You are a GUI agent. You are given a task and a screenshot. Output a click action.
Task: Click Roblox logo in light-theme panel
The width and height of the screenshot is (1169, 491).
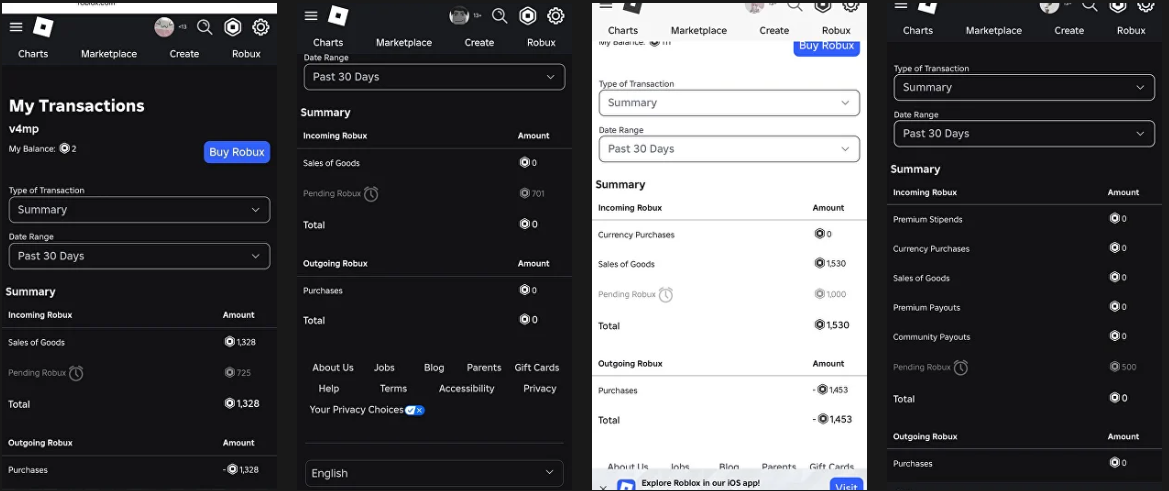click(634, 5)
